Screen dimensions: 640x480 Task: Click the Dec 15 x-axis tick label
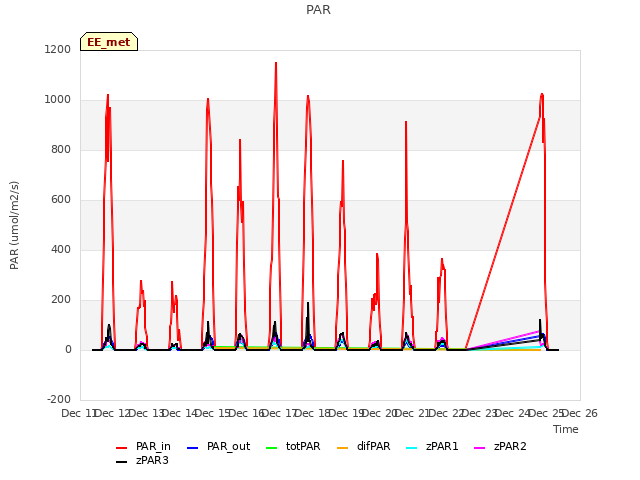[x=213, y=413]
